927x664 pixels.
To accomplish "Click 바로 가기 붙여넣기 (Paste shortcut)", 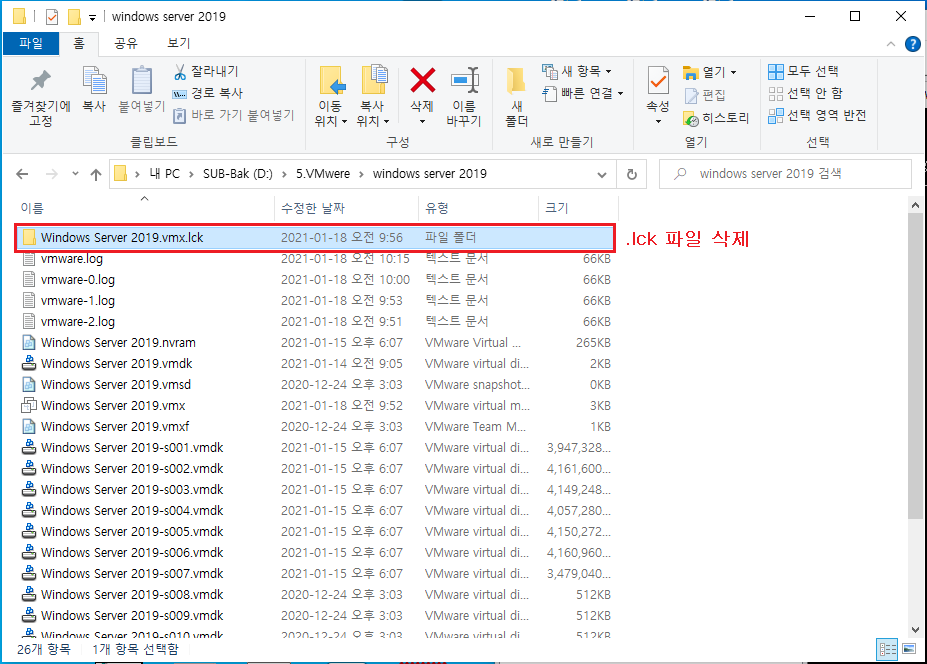I will [234, 115].
